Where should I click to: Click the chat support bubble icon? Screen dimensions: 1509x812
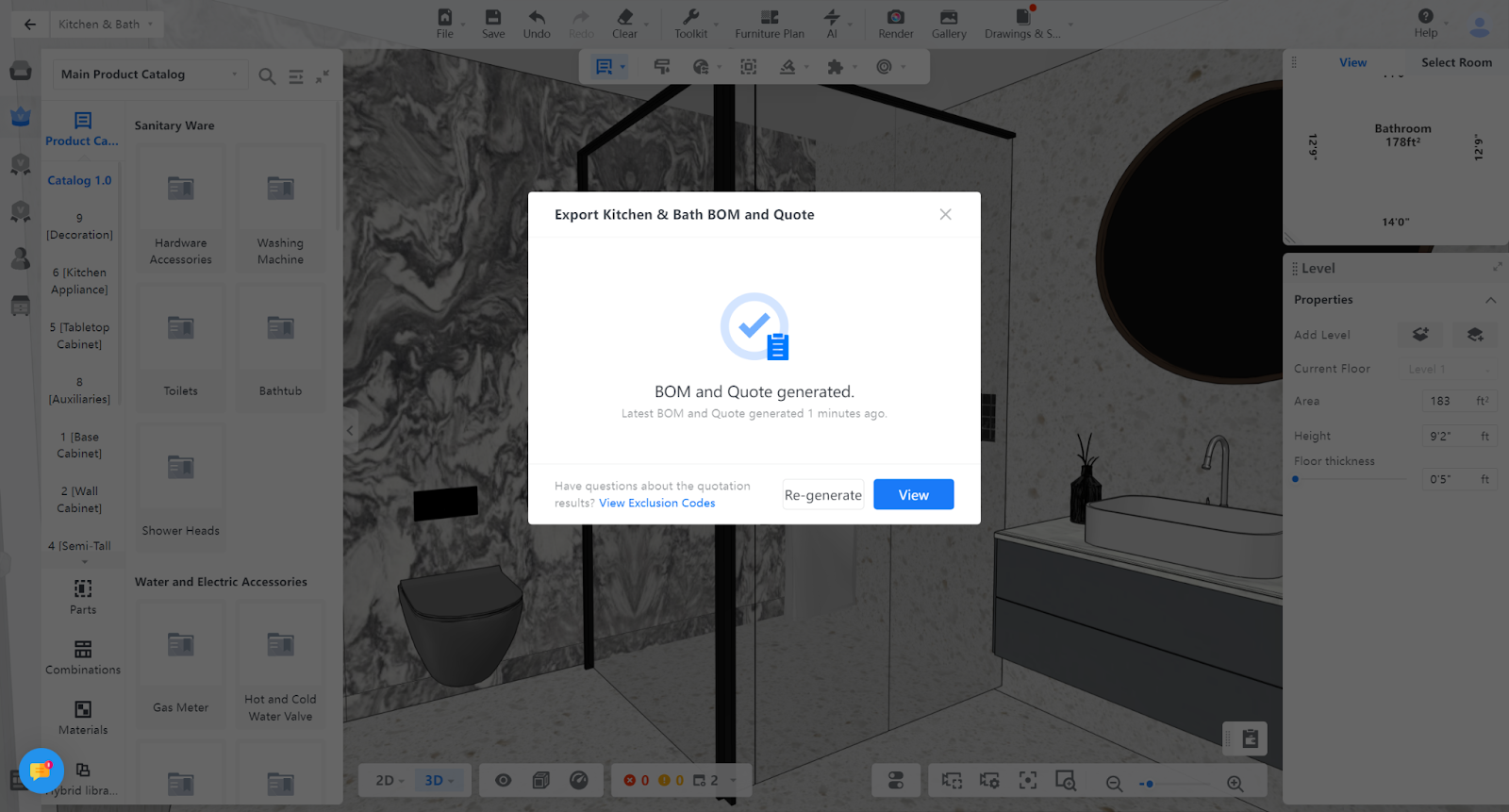41,771
